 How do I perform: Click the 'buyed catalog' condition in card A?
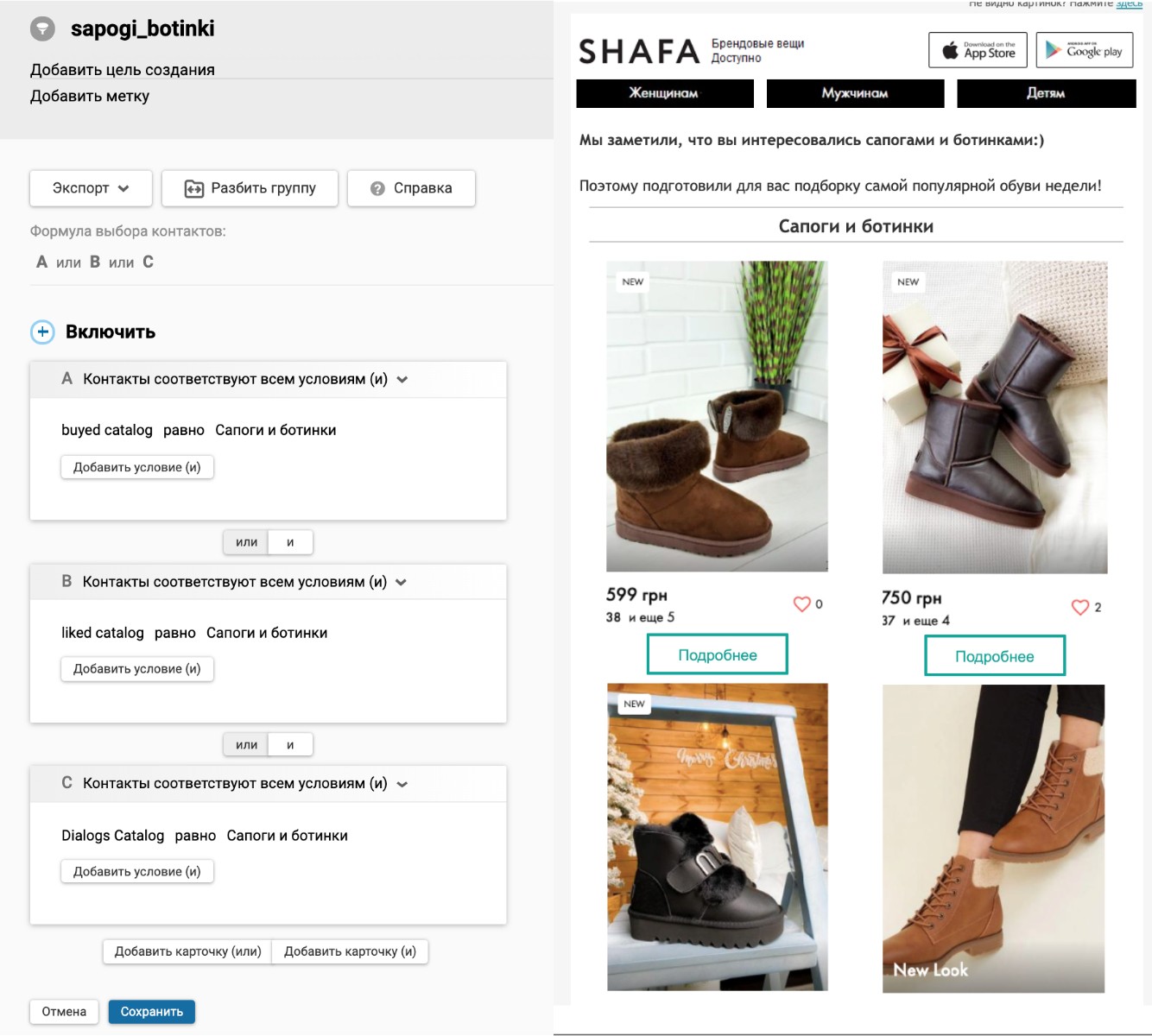107,430
